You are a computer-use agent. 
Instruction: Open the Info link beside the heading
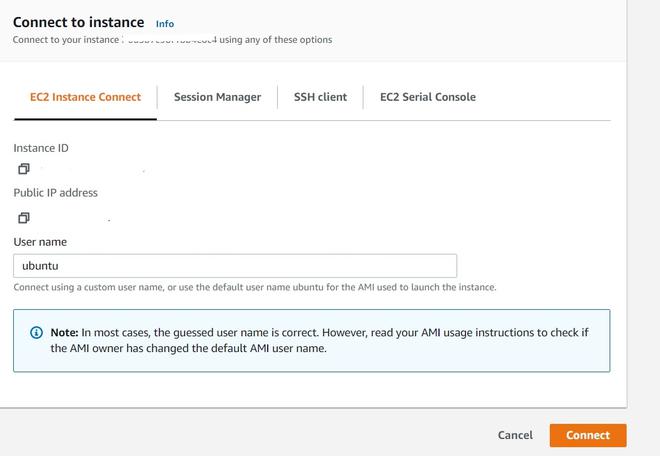[x=165, y=23]
